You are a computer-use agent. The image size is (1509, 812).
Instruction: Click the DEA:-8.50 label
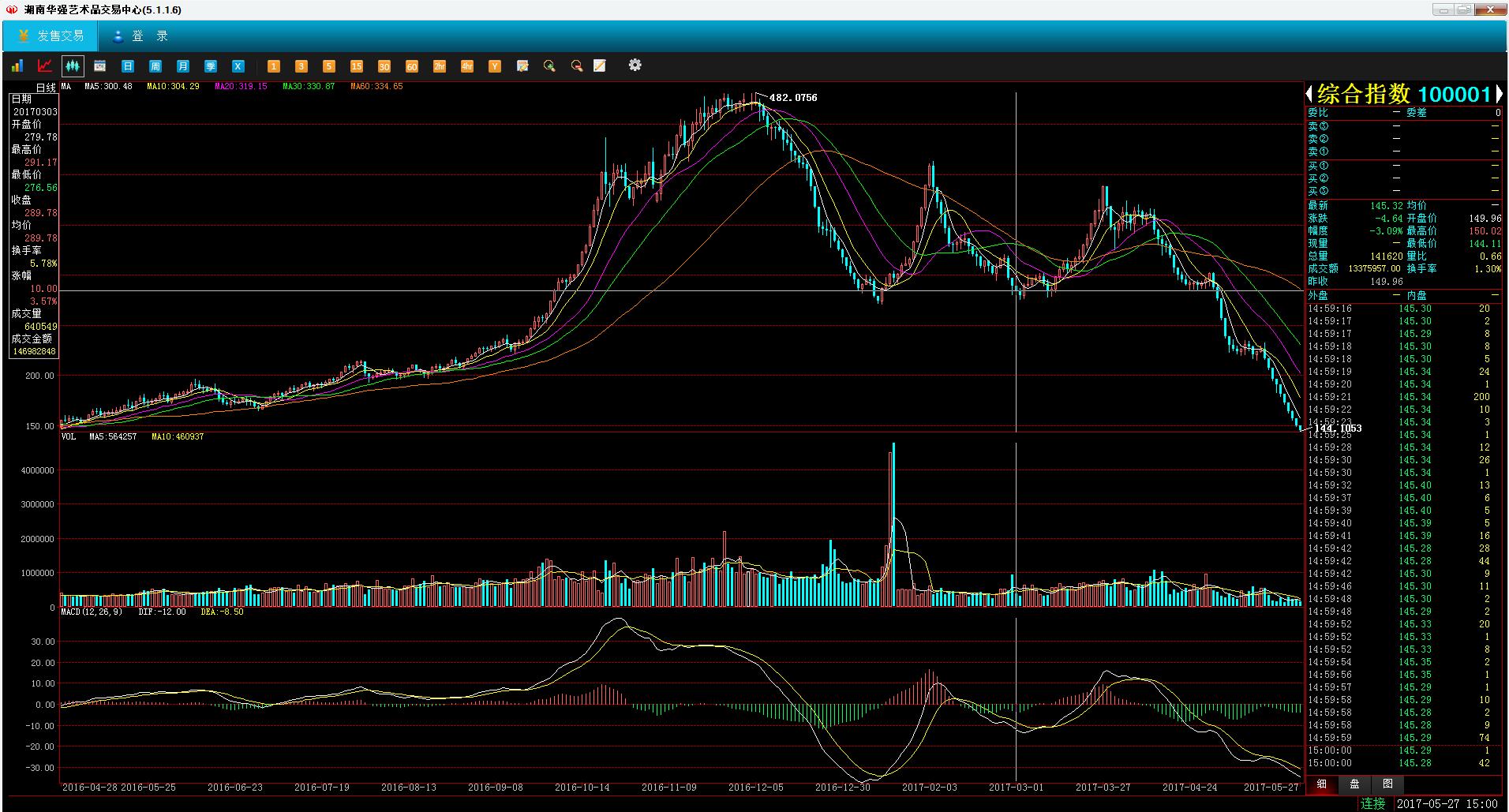coord(222,612)
